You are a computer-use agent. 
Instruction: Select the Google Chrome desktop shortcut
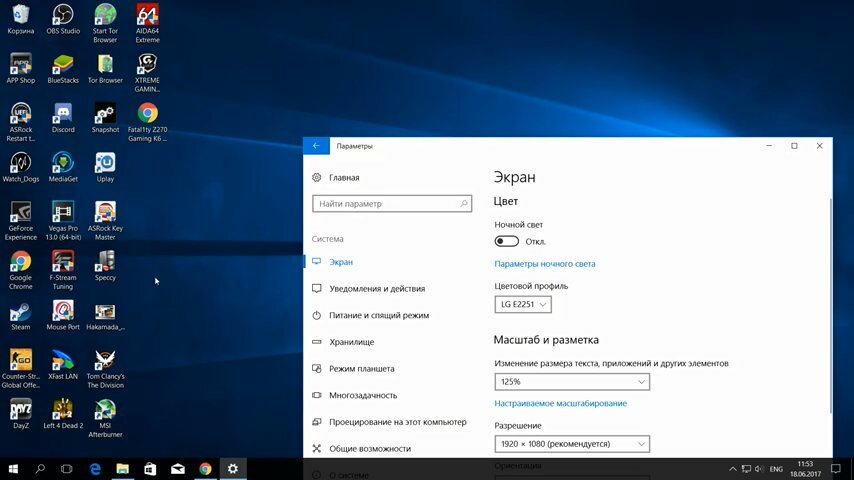(21, 270)
